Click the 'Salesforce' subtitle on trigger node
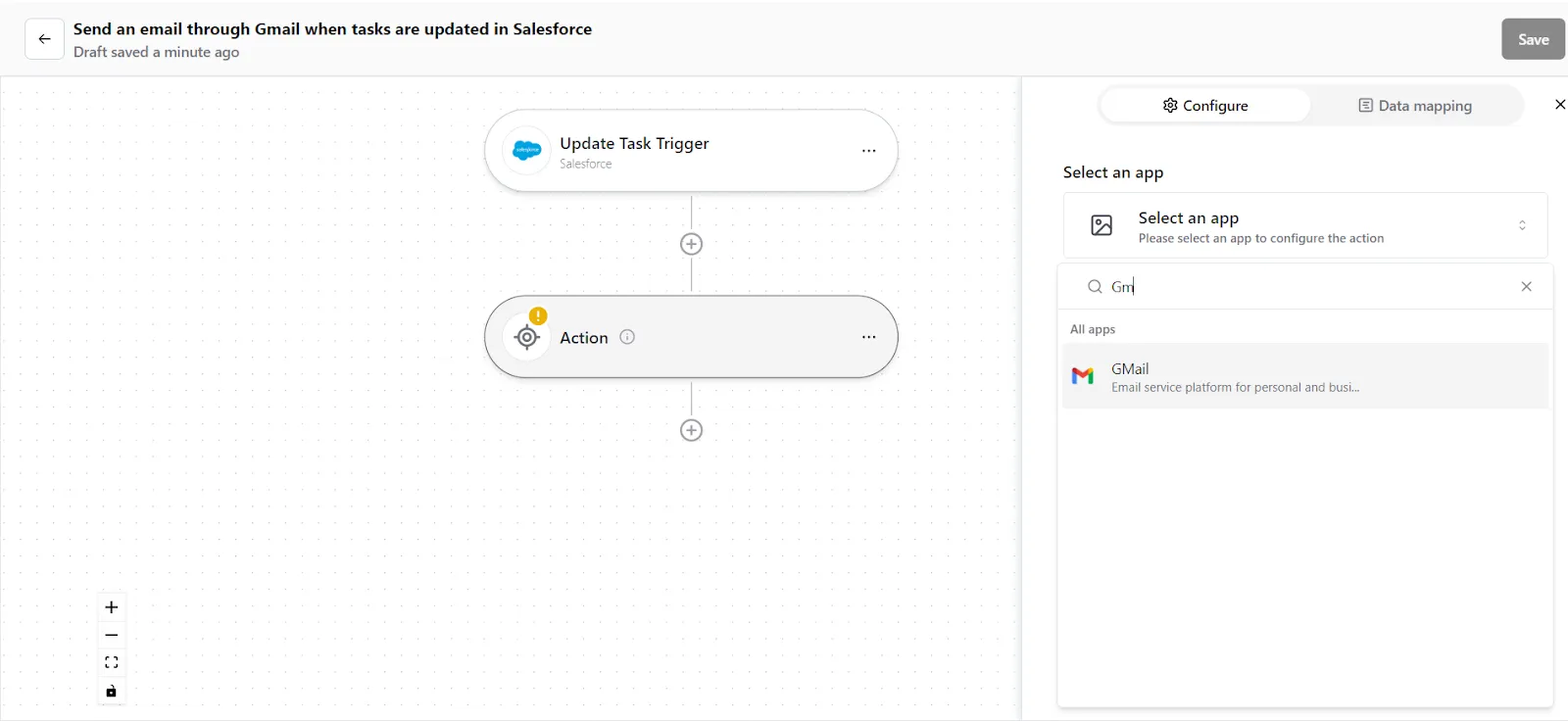Image resolution: width=1568 pixels, height=721 pixels. click(x=585, y=164)
